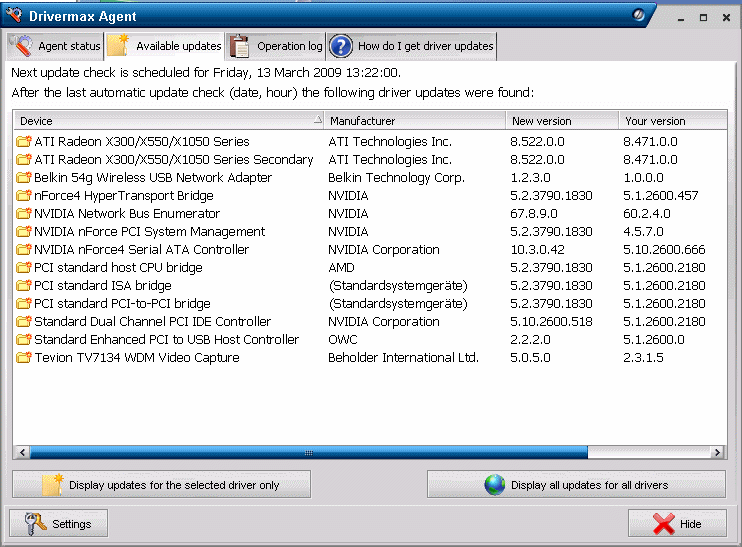Screen dimensions: 742x547
Task: Click folder icon for nForce4 Serial ATA Controller
Action: [23, 249]
